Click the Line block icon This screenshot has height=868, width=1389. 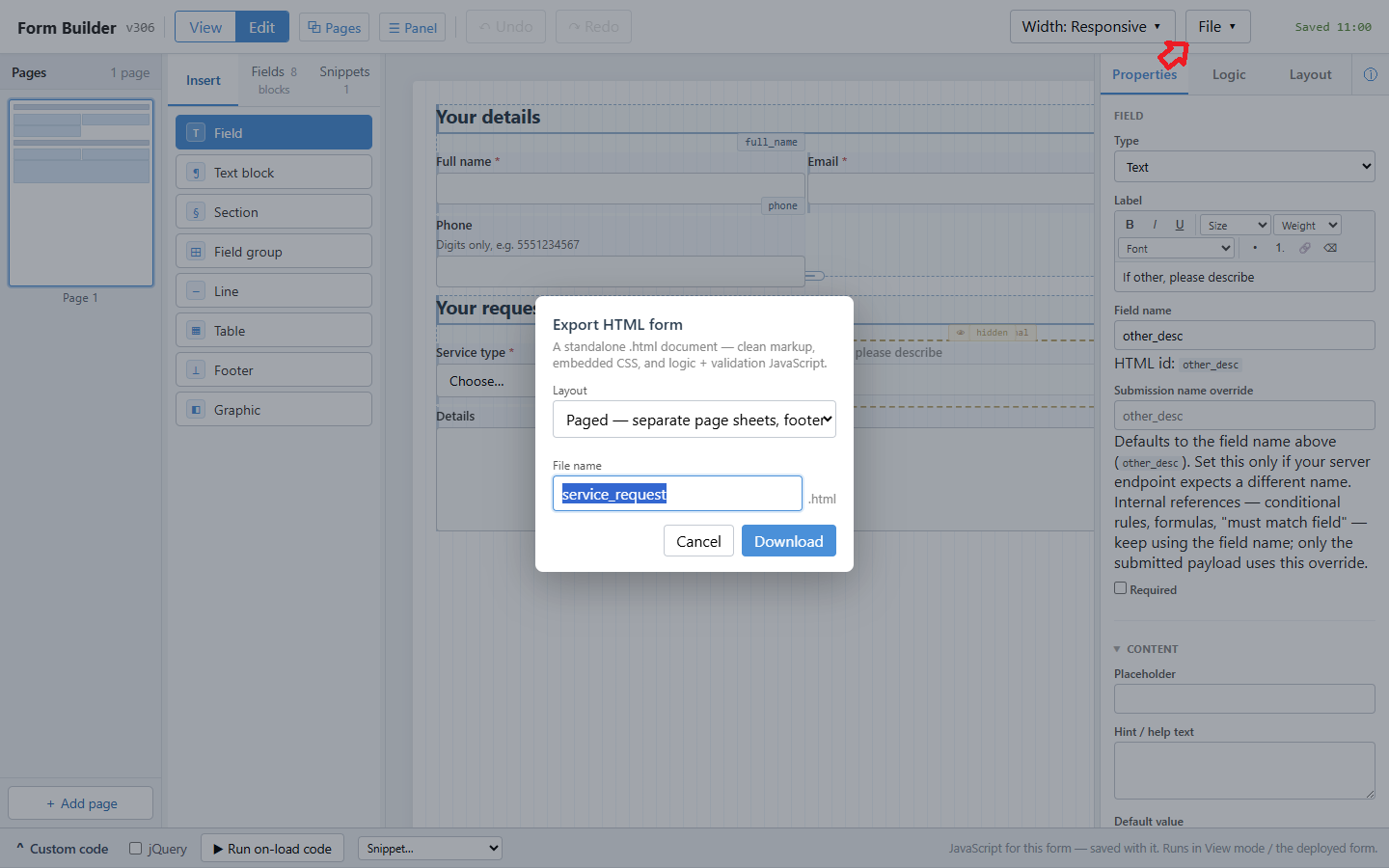click(x=196, y=291)
